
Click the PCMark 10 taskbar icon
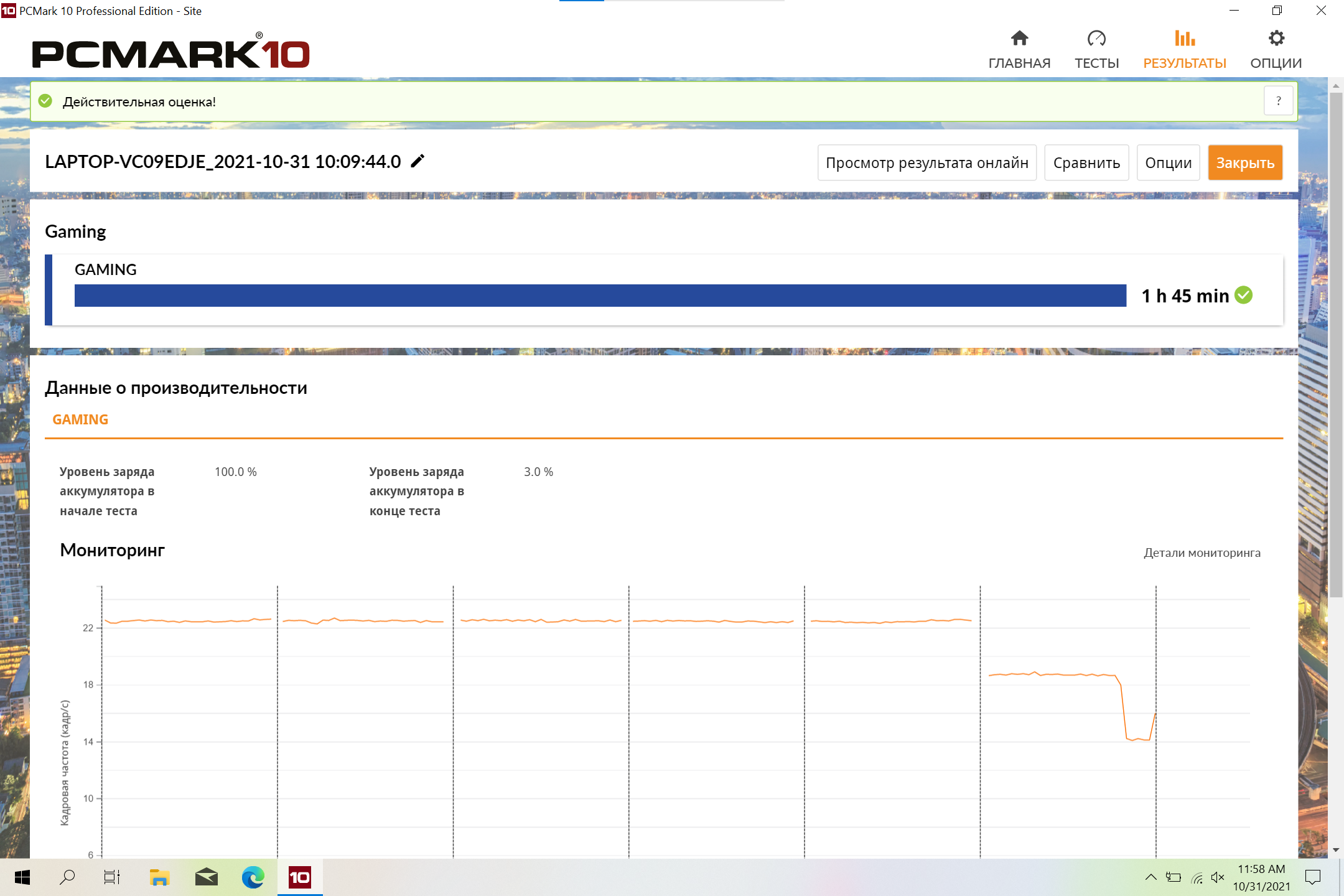tap(299, 877)
